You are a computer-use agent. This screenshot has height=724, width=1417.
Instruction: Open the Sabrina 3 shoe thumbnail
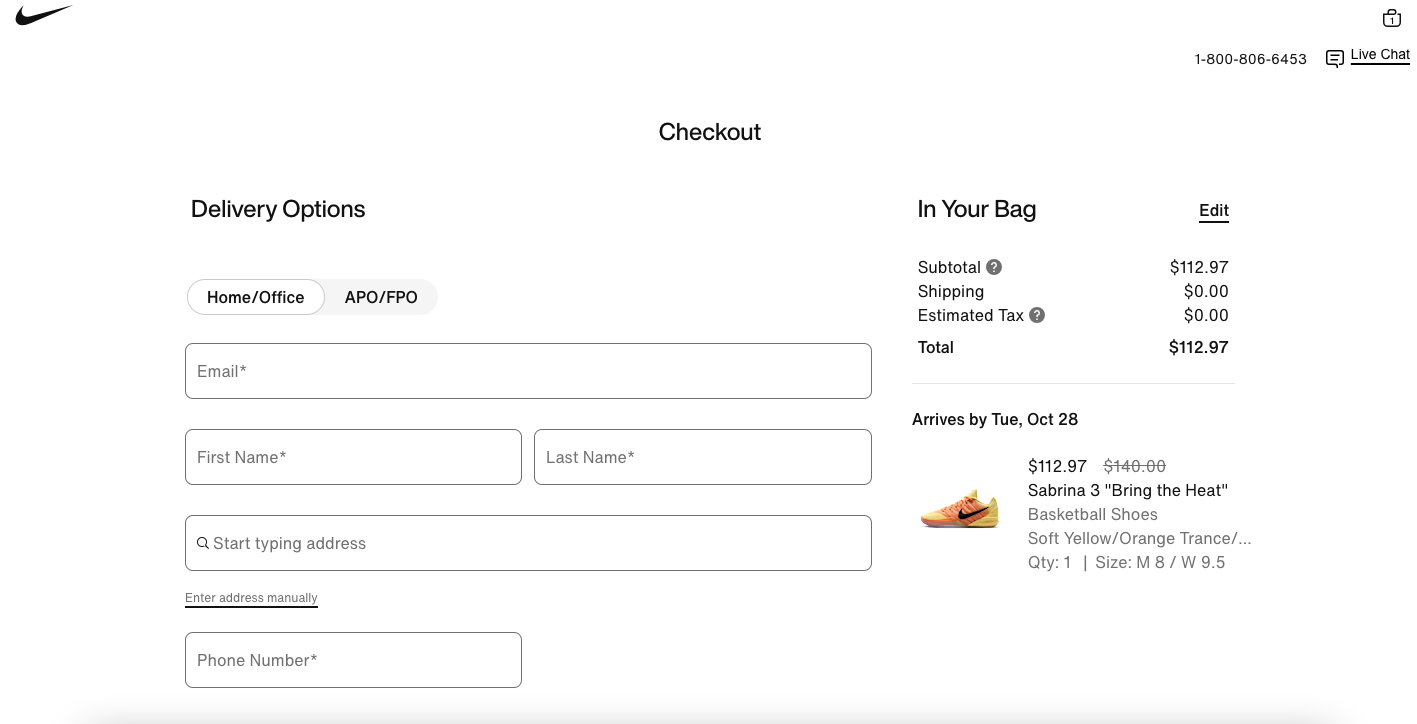point(960,509)
